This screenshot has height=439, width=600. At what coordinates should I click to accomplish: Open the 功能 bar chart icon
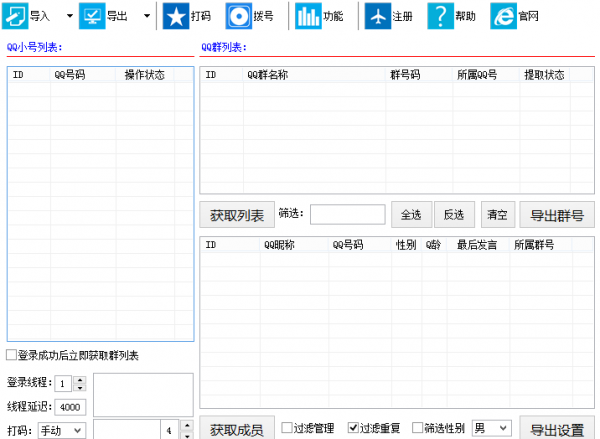point(308,16)
